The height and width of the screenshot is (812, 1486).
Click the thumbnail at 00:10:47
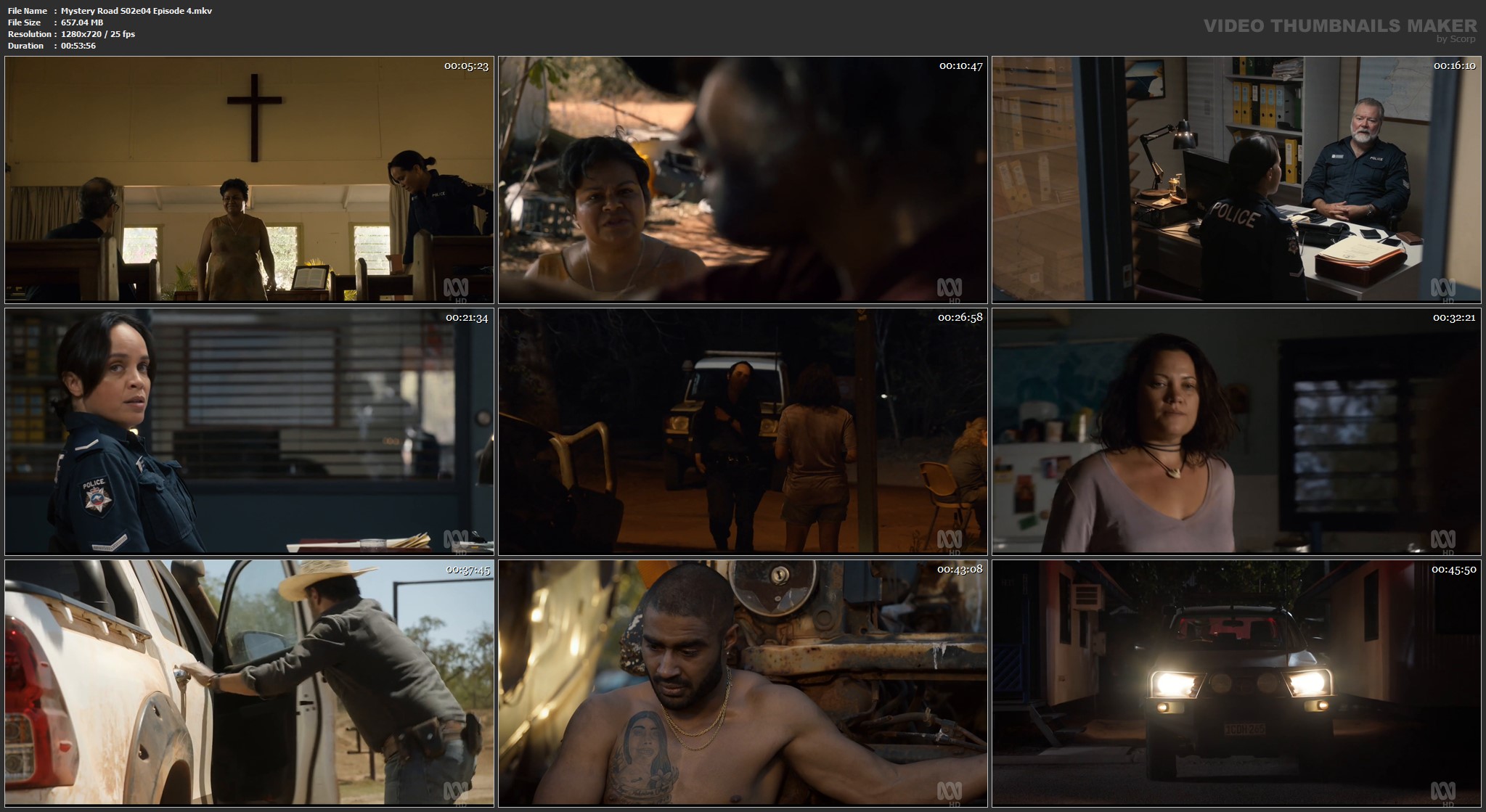[743, 179]
